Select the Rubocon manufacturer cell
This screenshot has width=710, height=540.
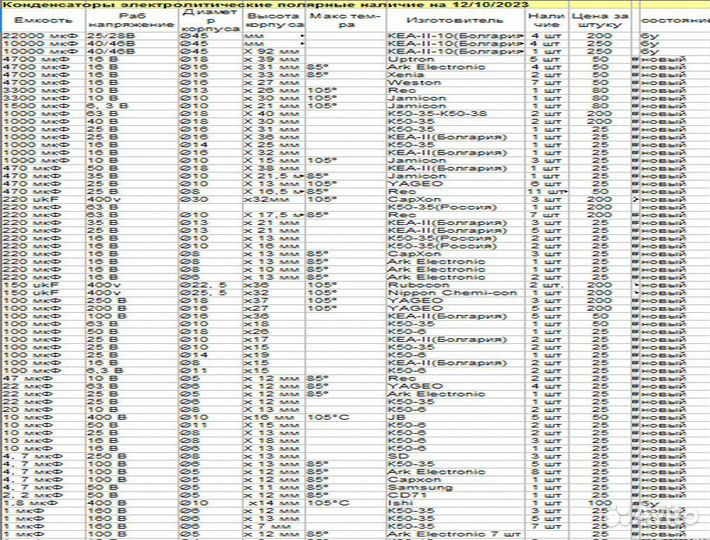418,284
